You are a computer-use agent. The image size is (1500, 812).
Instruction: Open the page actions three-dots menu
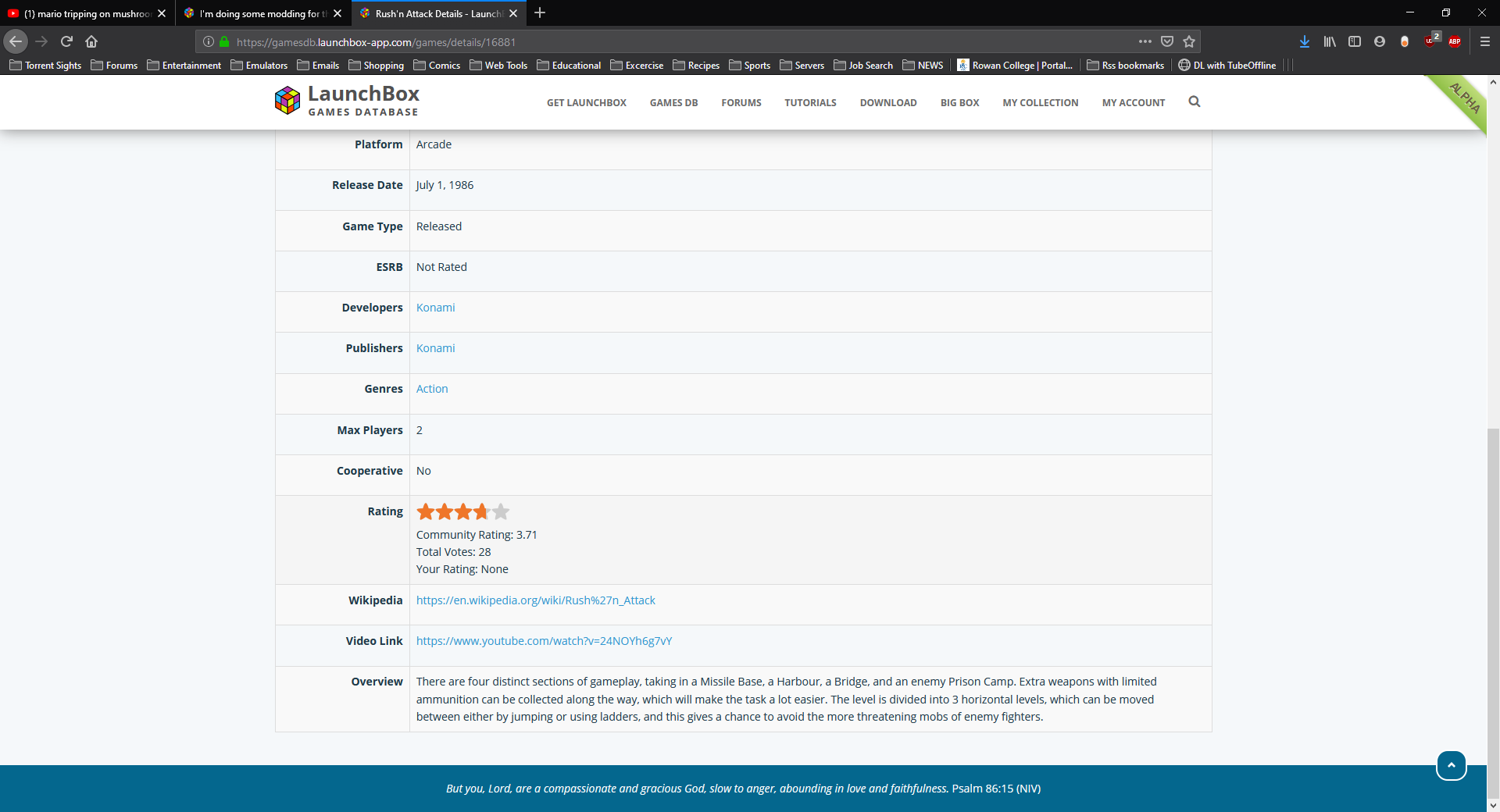pos(1145,41)
